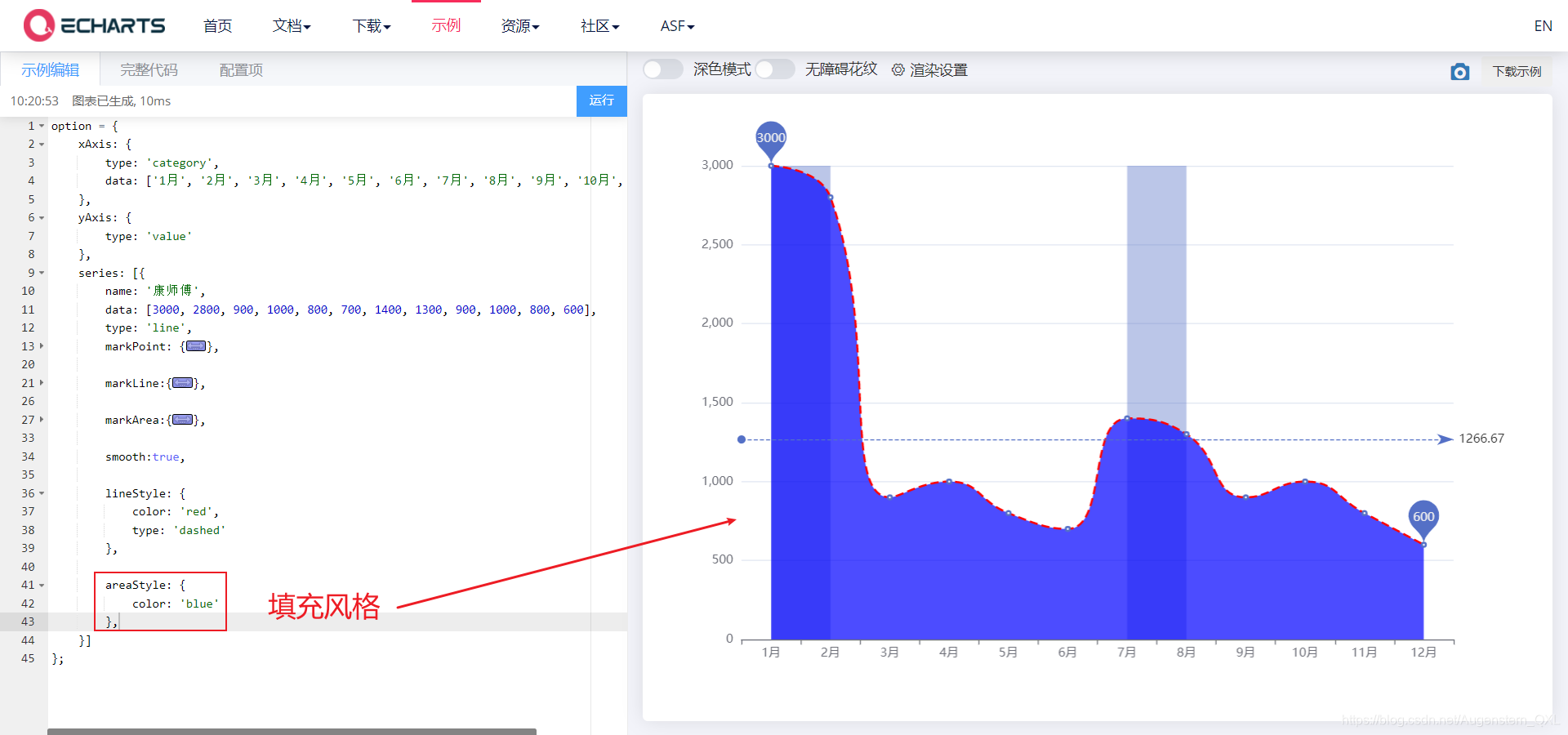Switch to the 配置项 tab
Viewport: 1568px width, 735px height.
(241, 70)
